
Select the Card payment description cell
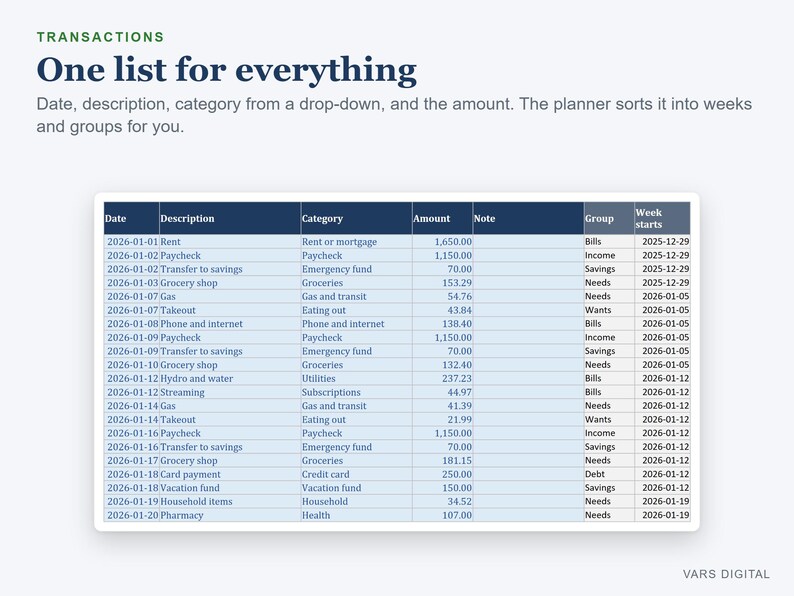coord(230,474)
